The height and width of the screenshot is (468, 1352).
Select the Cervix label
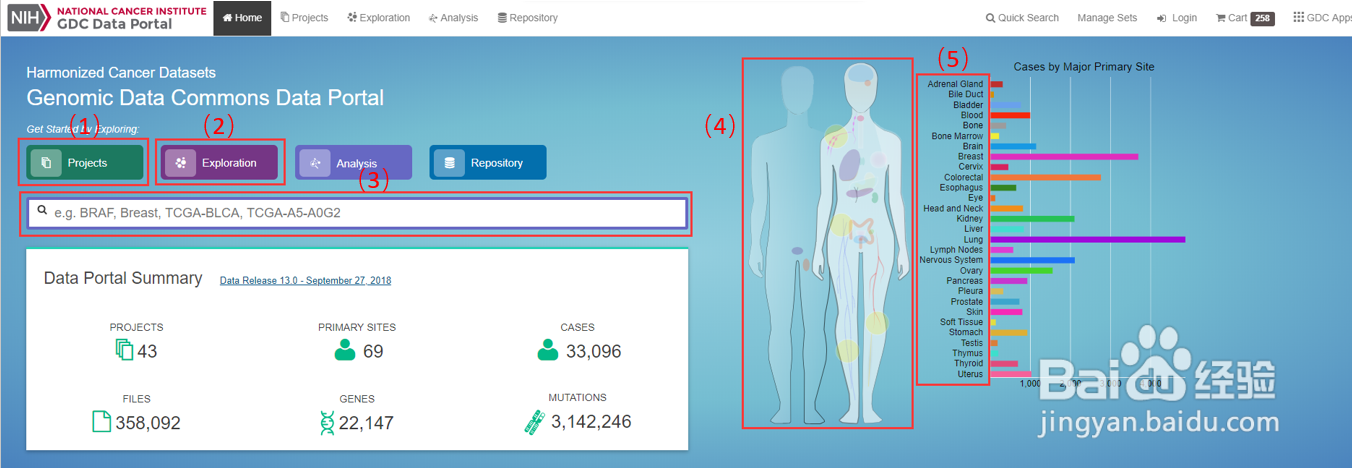970,167
